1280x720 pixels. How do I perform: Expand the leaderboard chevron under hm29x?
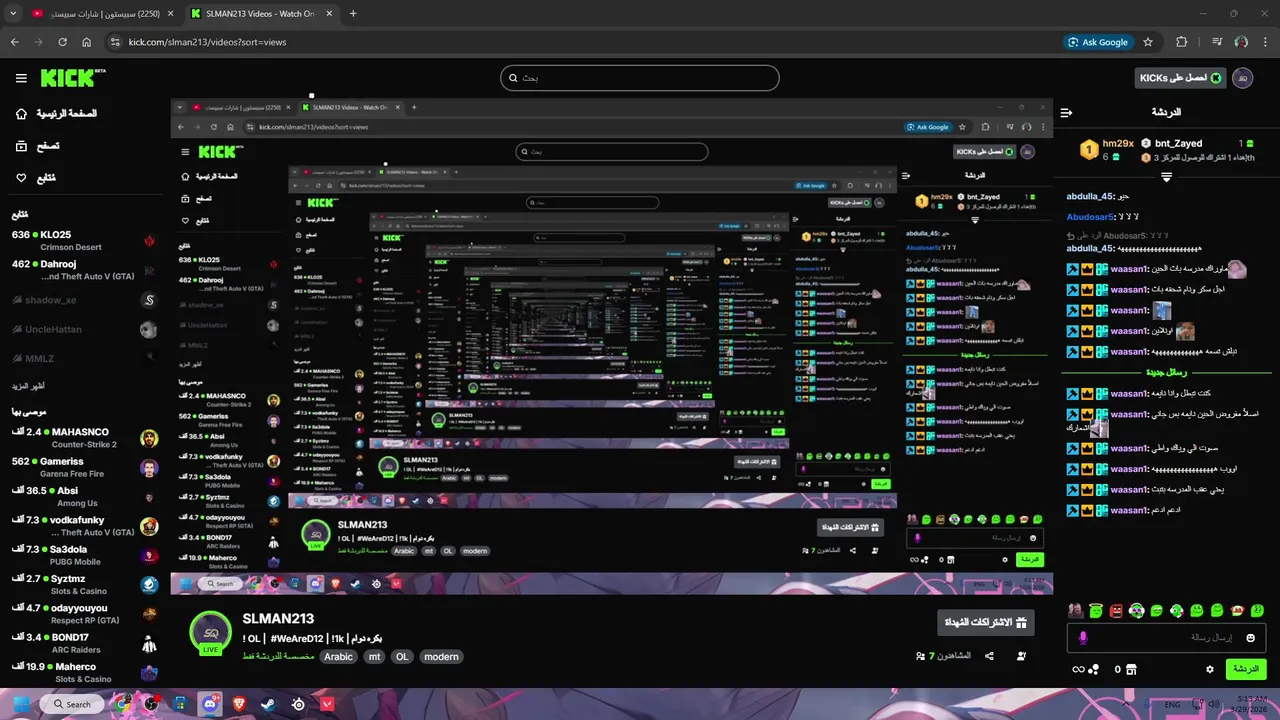[x=1166, y=177]
